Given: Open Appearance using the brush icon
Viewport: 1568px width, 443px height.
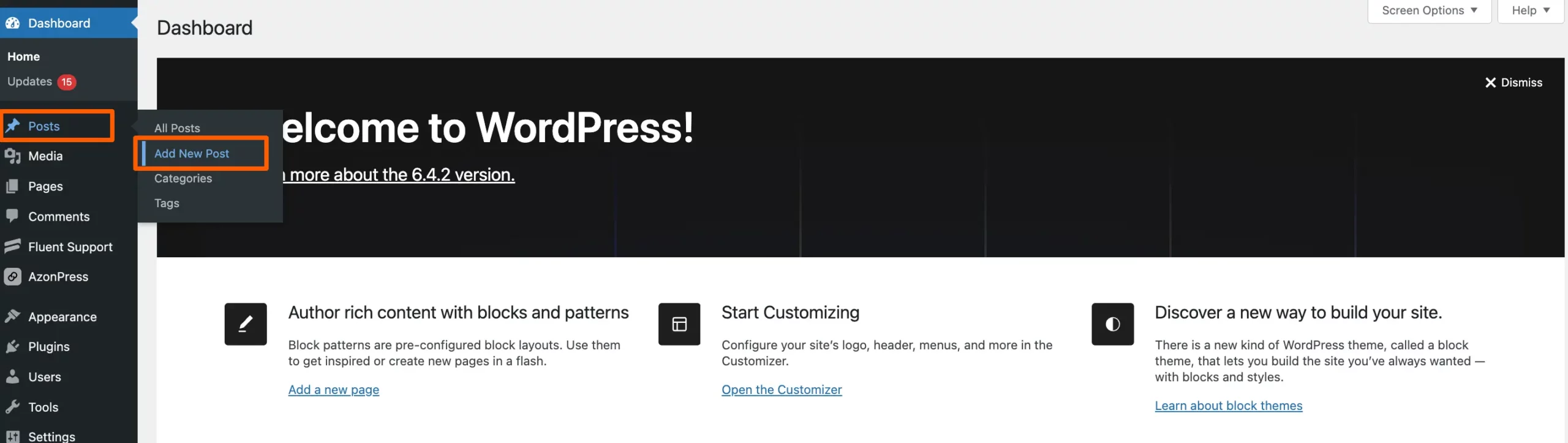Looking at the screenshot, I should (13, 316).
